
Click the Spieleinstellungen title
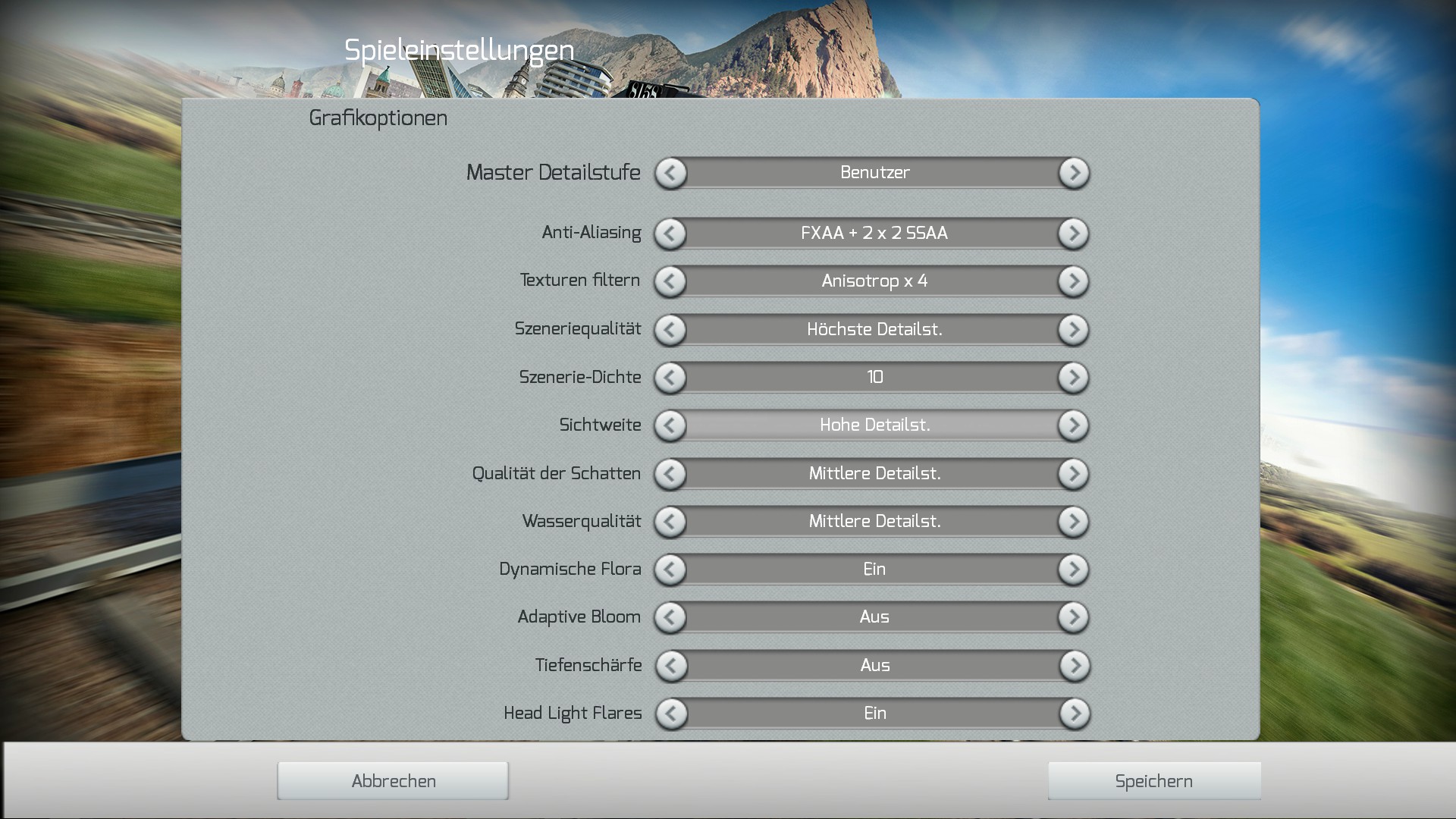pyautogui.click(x=459, y=51)
